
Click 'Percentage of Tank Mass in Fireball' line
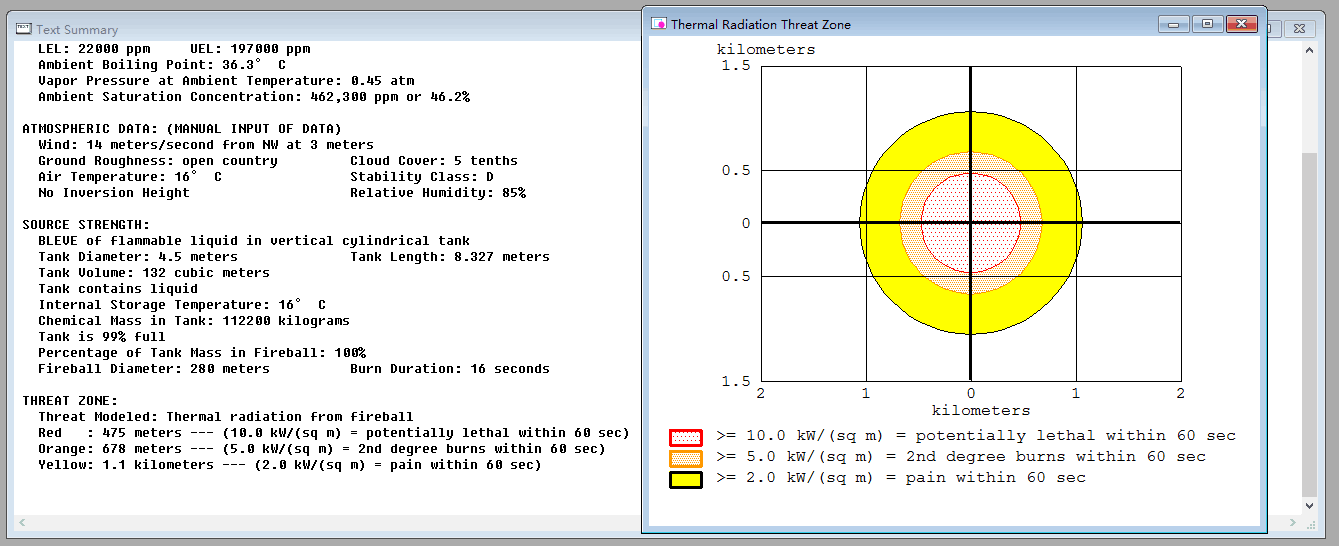(x=202, y=353)
